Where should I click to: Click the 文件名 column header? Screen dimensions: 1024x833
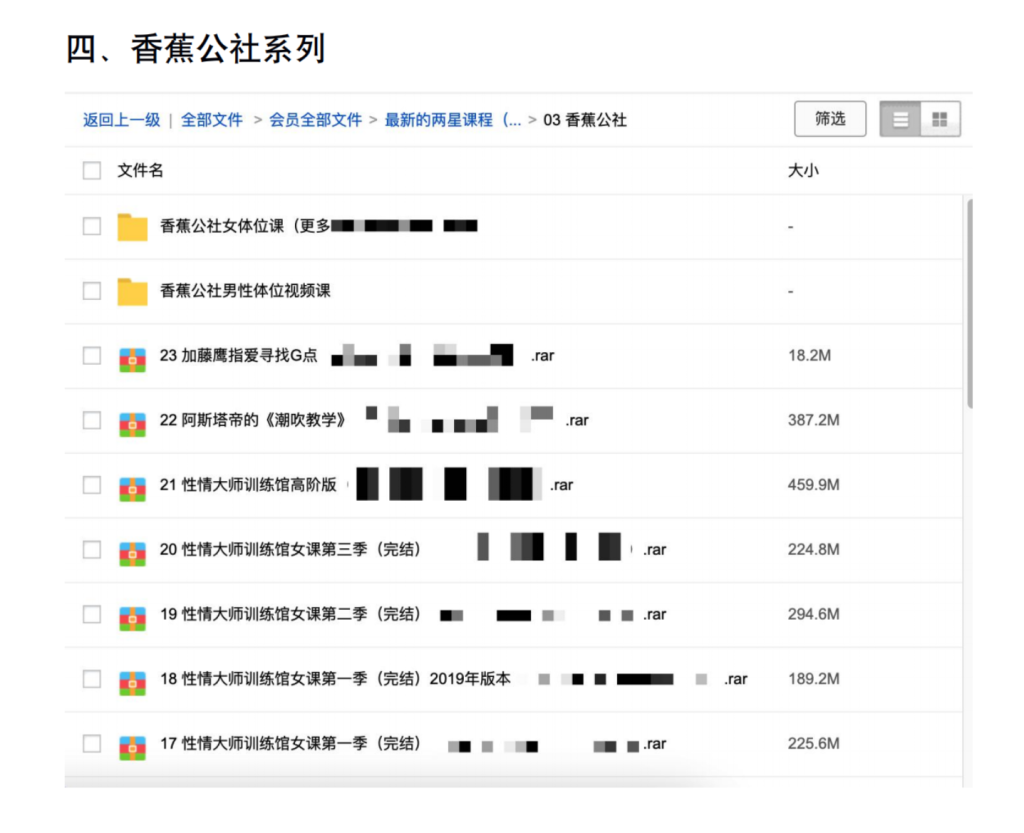tap(140, 171)
